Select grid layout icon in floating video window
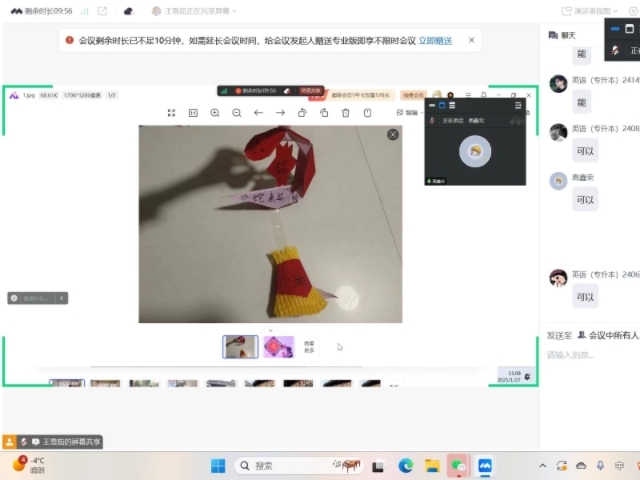This screenshot has width=640, height=480. click(x=452, y=105)
